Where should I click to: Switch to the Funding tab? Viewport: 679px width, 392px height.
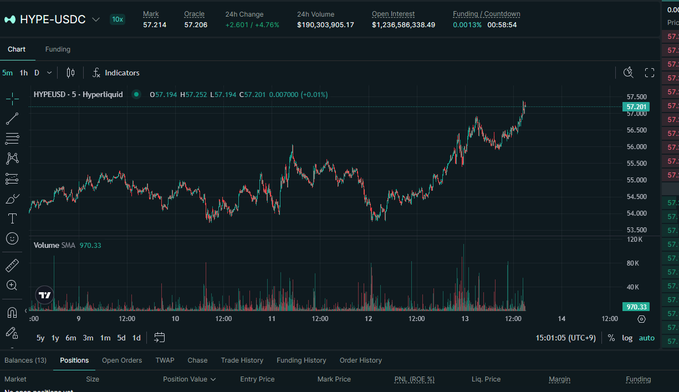point(58,49)
